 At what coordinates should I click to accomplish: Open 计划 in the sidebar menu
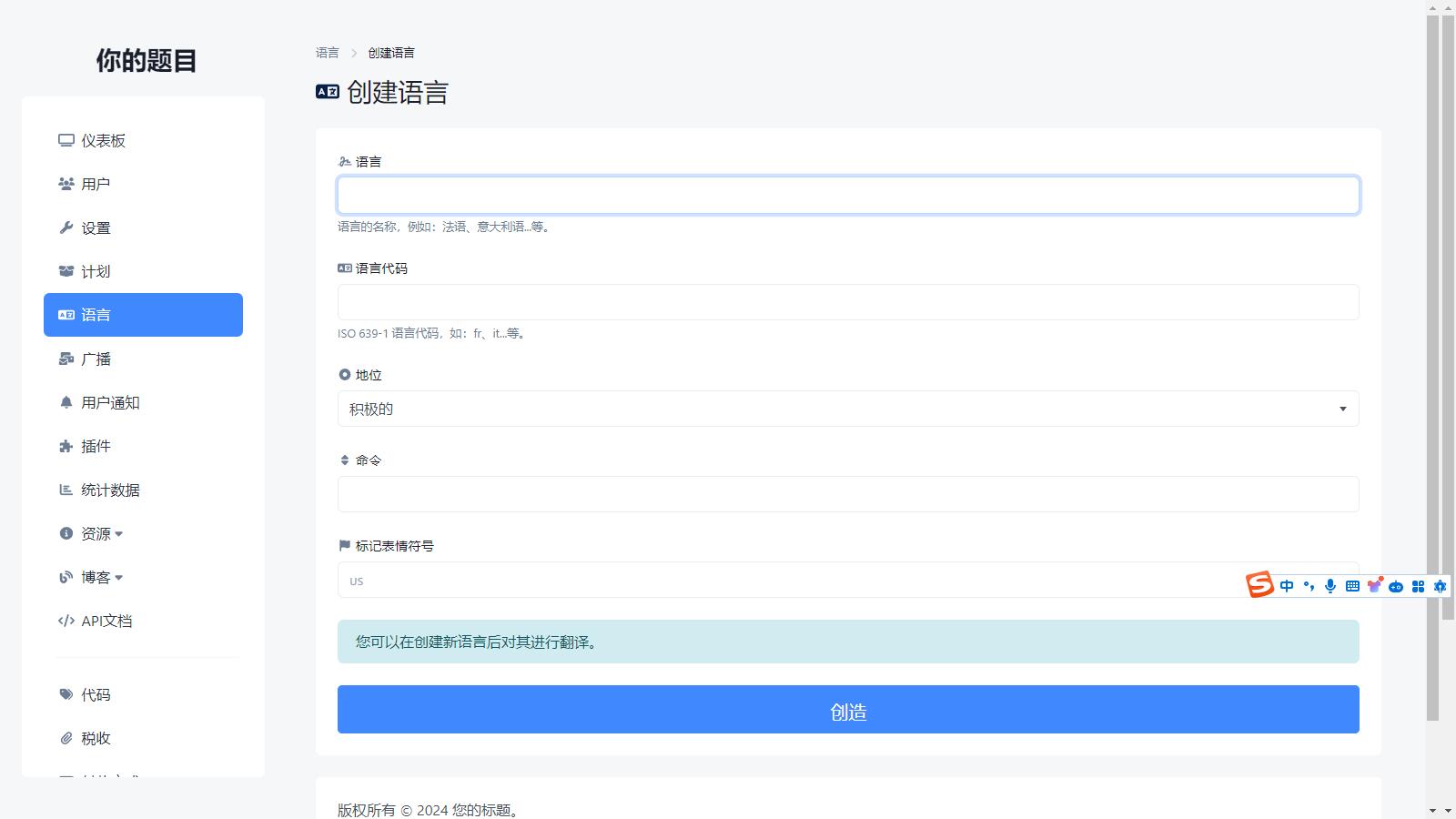(x=96, y=271)
